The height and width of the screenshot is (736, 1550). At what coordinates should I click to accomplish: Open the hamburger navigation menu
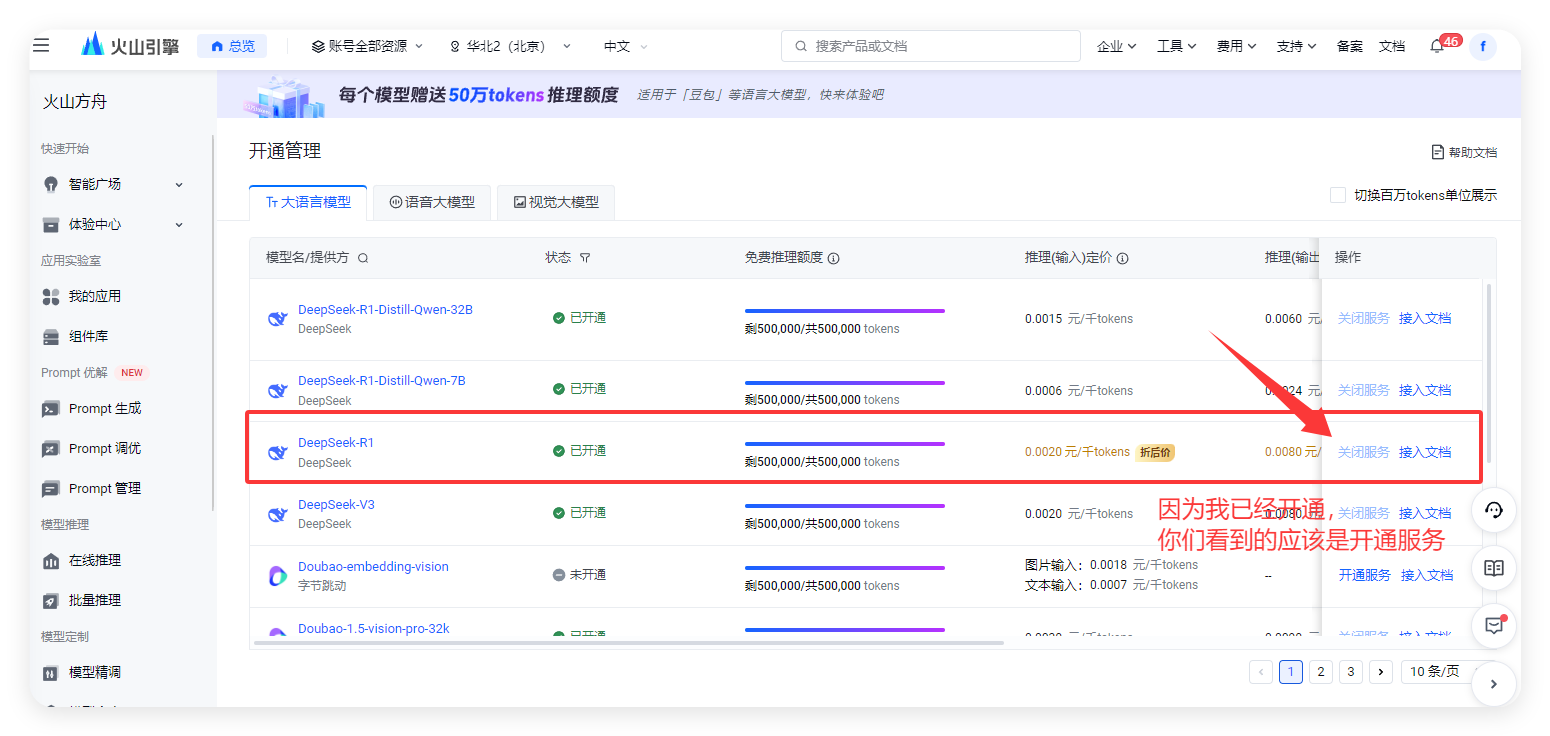point(41,45)
